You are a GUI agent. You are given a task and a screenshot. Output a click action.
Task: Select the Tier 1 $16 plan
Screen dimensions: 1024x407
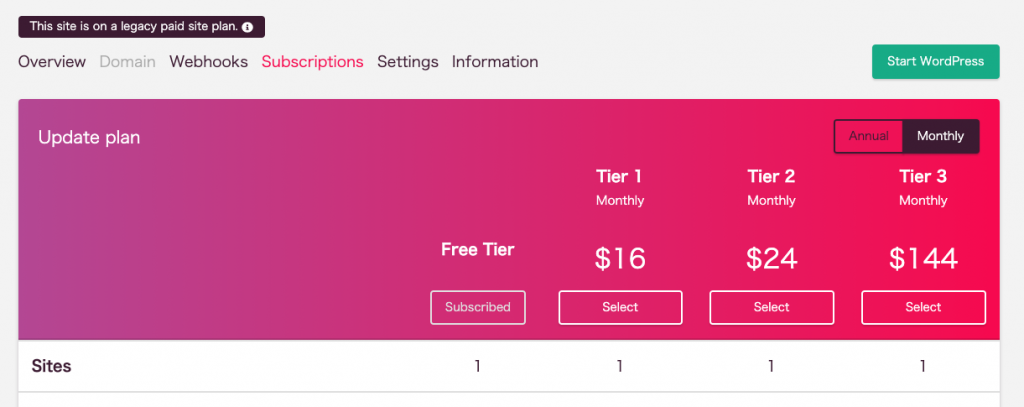(x=620, y=307)
